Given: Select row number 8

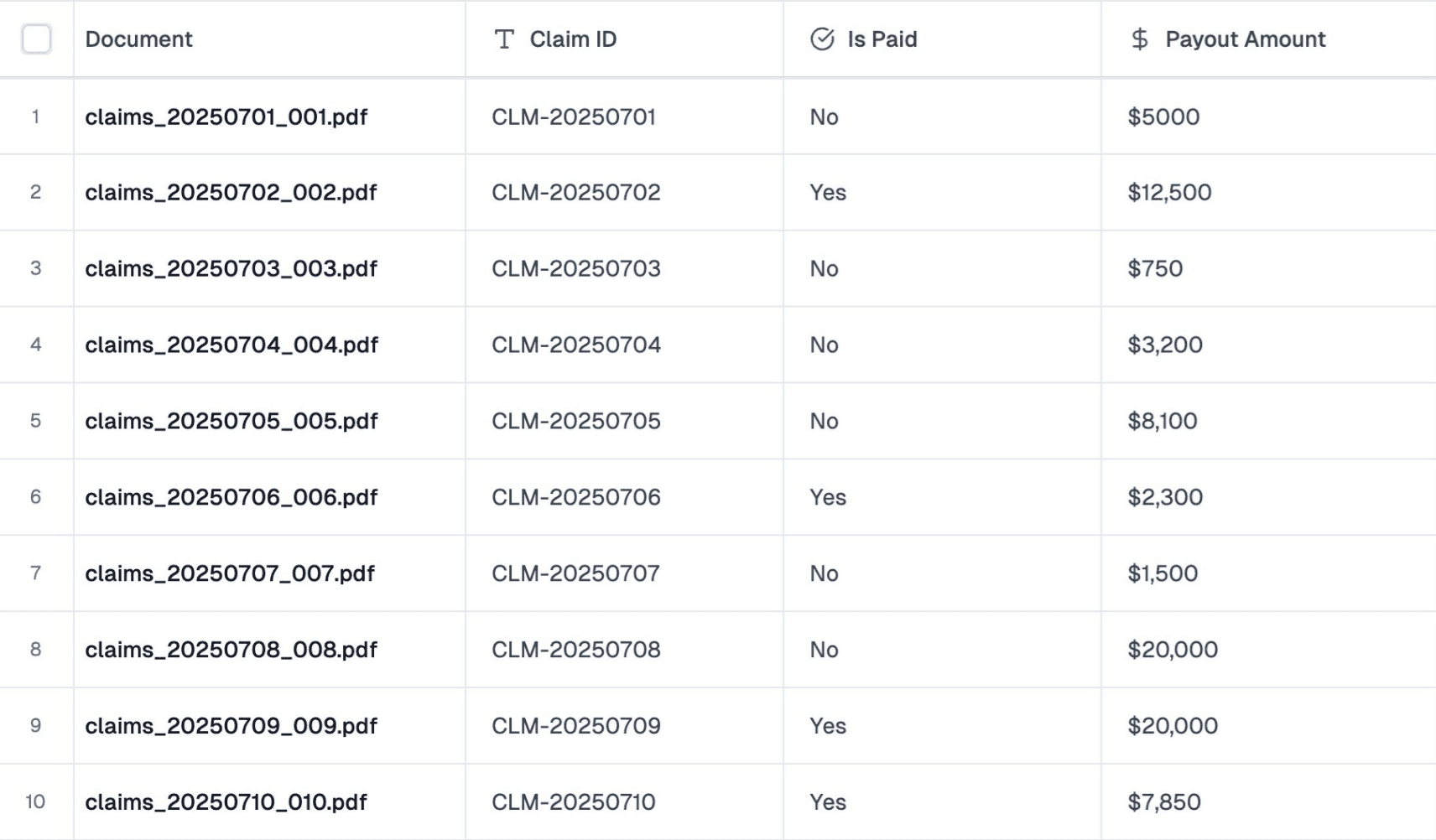Looking at the screenshot, I should pos(35,650).
